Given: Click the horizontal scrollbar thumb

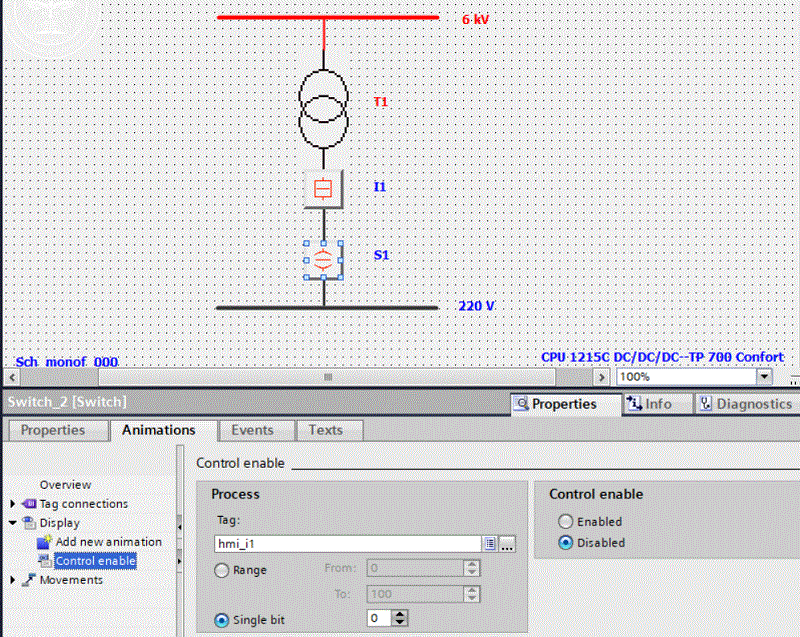Looking at the screenshot, I should point(327,377).
